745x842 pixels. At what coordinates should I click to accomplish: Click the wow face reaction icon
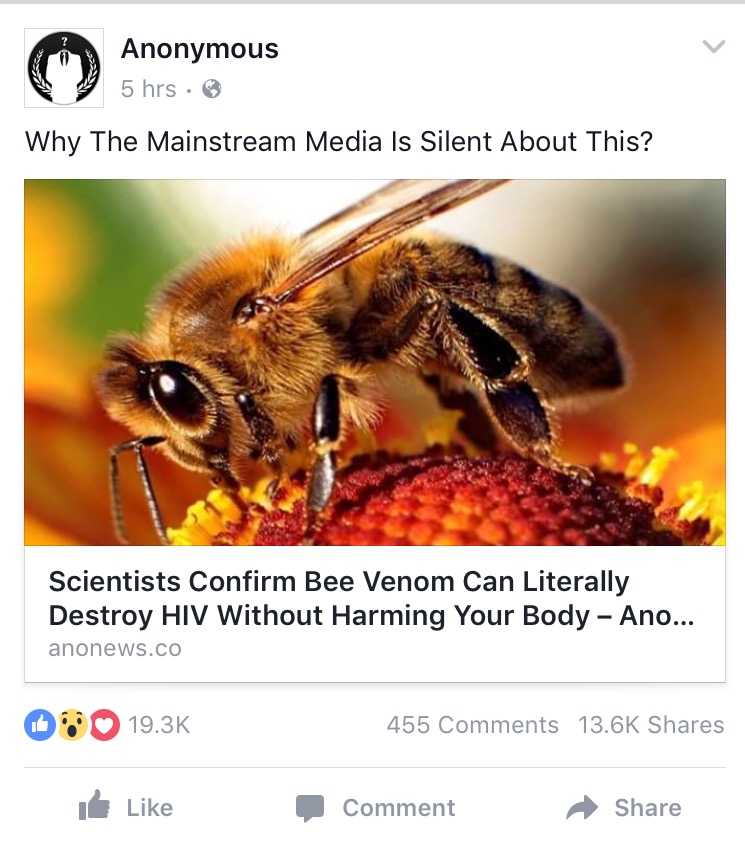click(73, 725)
